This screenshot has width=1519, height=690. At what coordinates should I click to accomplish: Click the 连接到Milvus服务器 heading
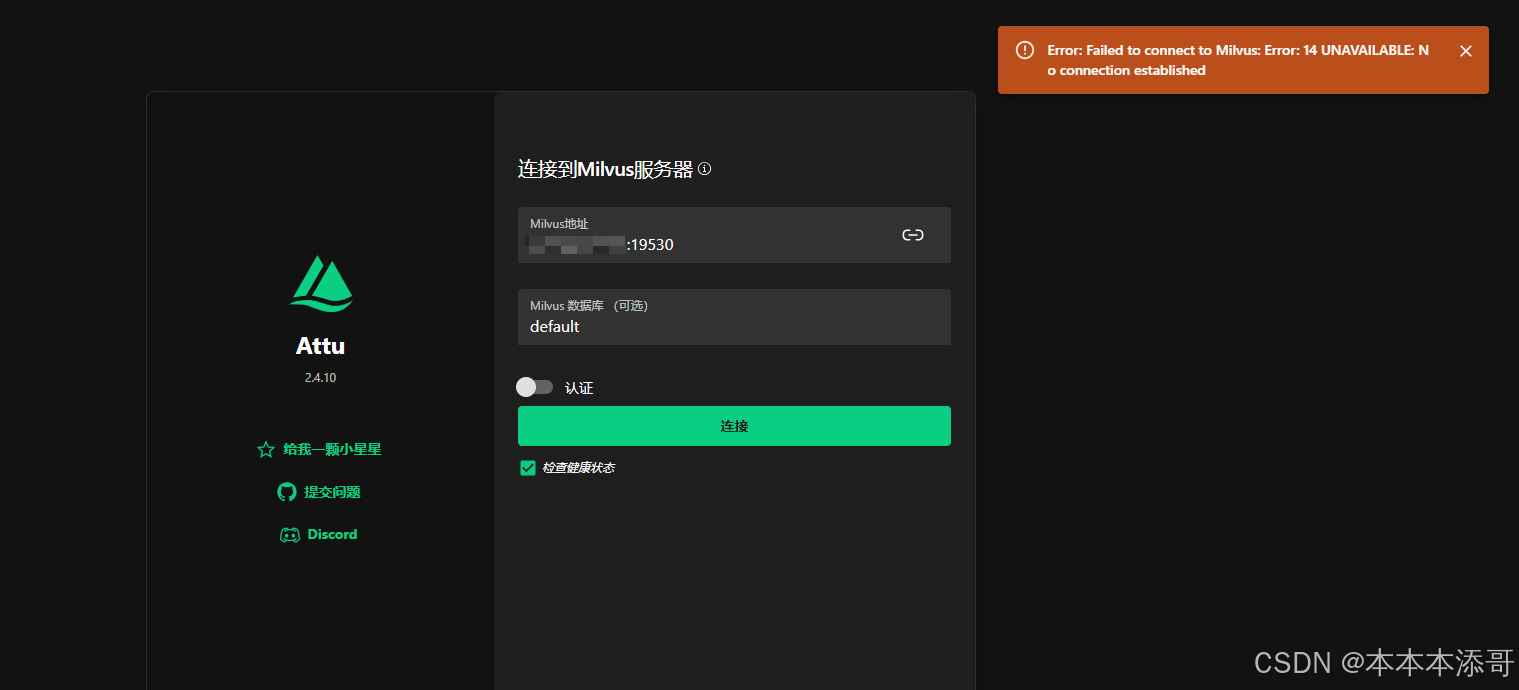point(605,169)
